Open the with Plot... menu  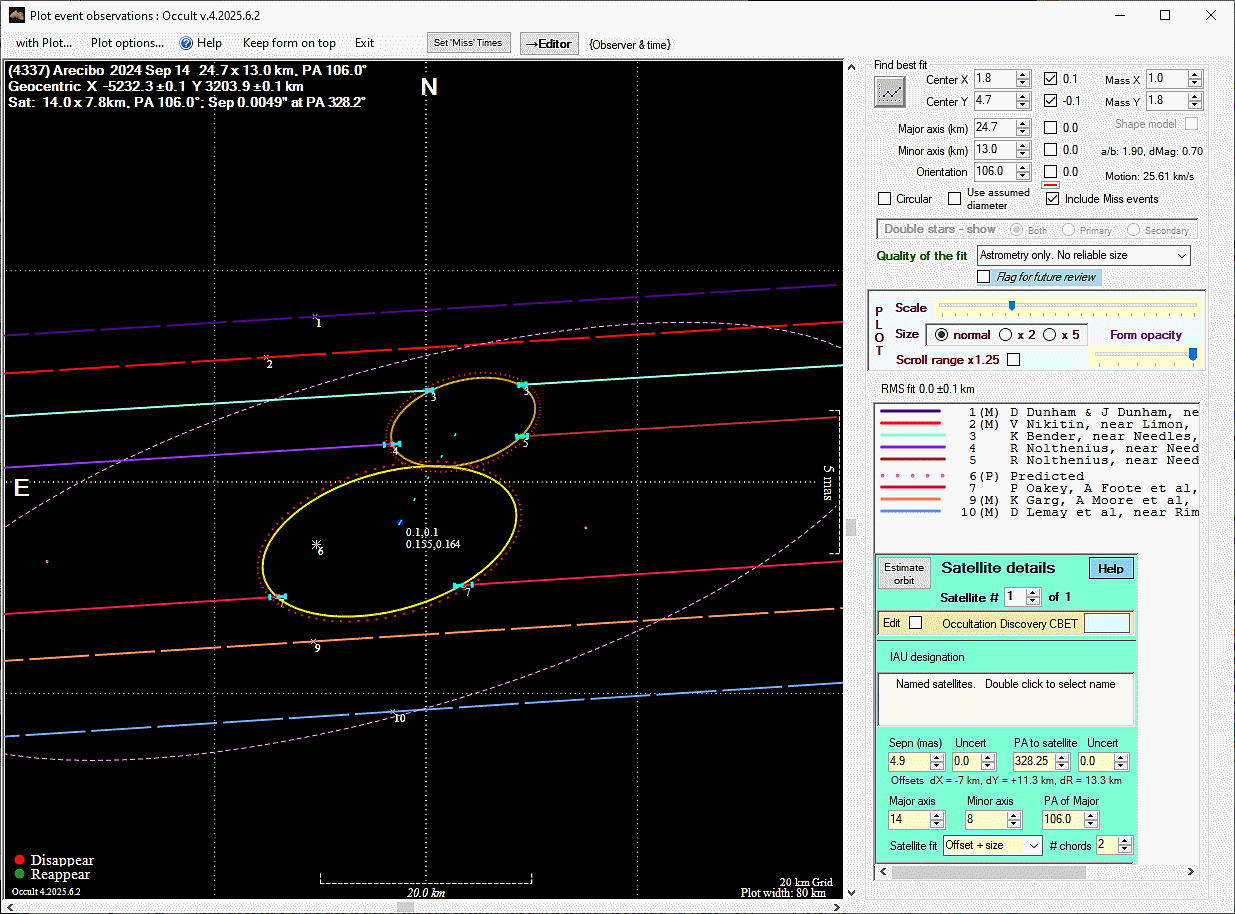coord(44,43)
